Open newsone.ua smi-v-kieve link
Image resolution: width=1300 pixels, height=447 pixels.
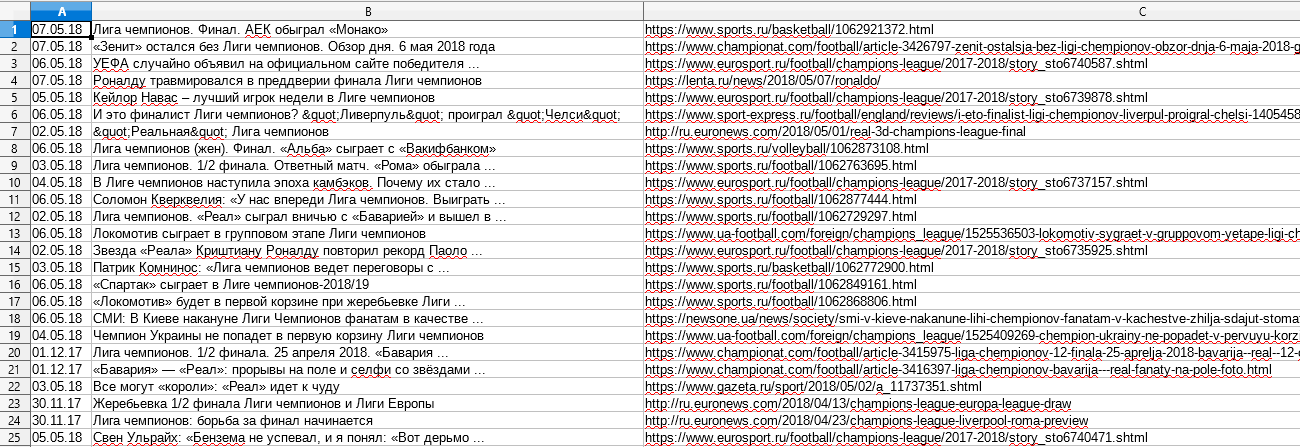pos(972,319)
